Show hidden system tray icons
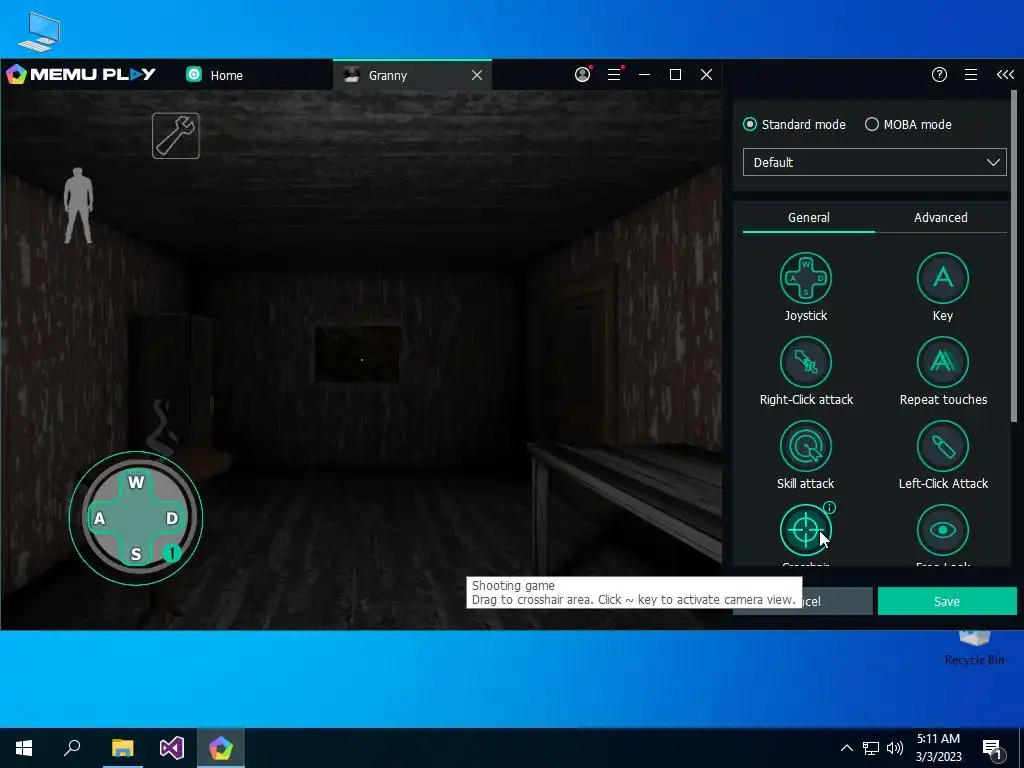 pyautogui.click(x=846, y=748)
